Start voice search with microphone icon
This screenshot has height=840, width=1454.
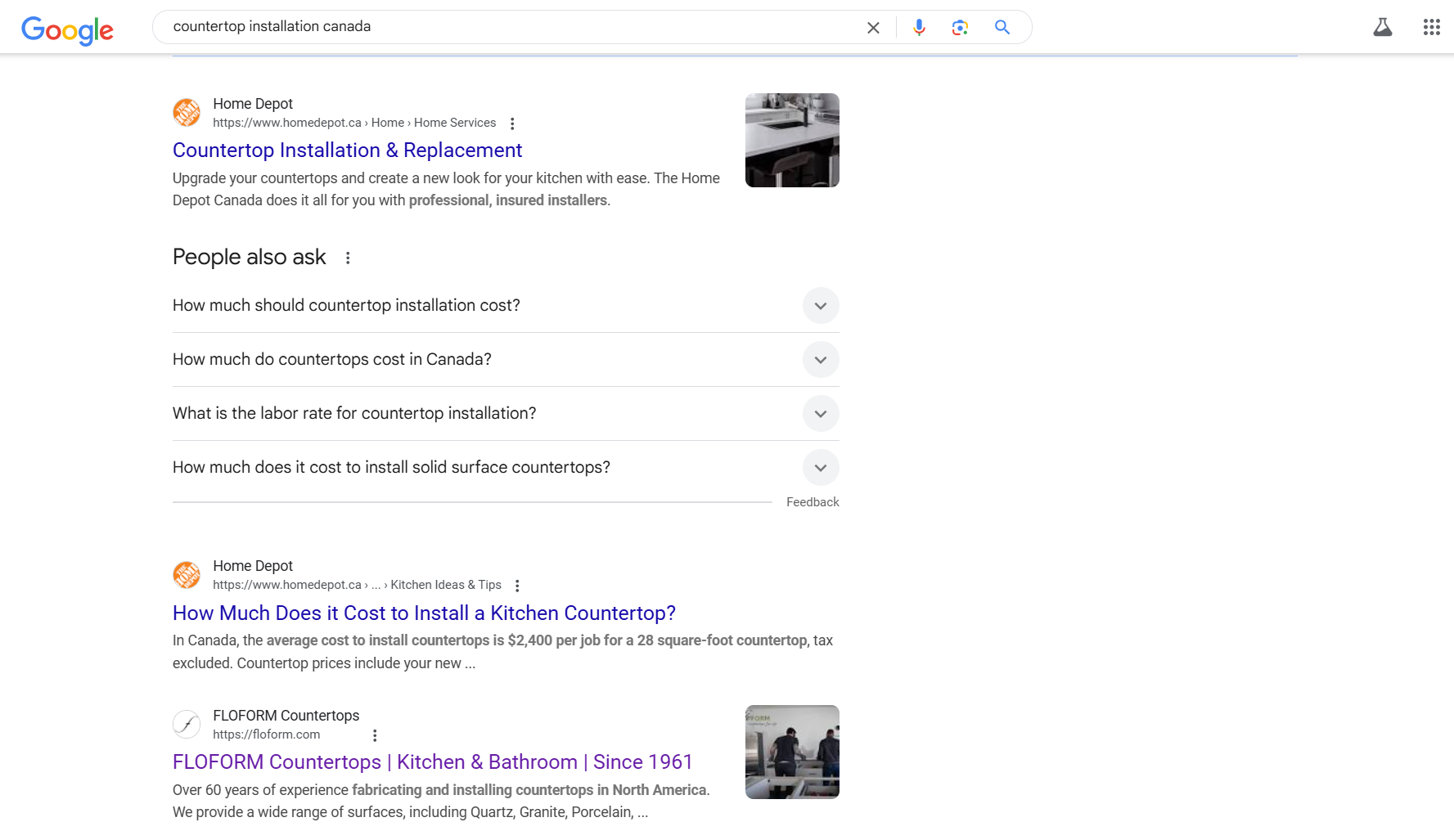(x=919, y=28)
